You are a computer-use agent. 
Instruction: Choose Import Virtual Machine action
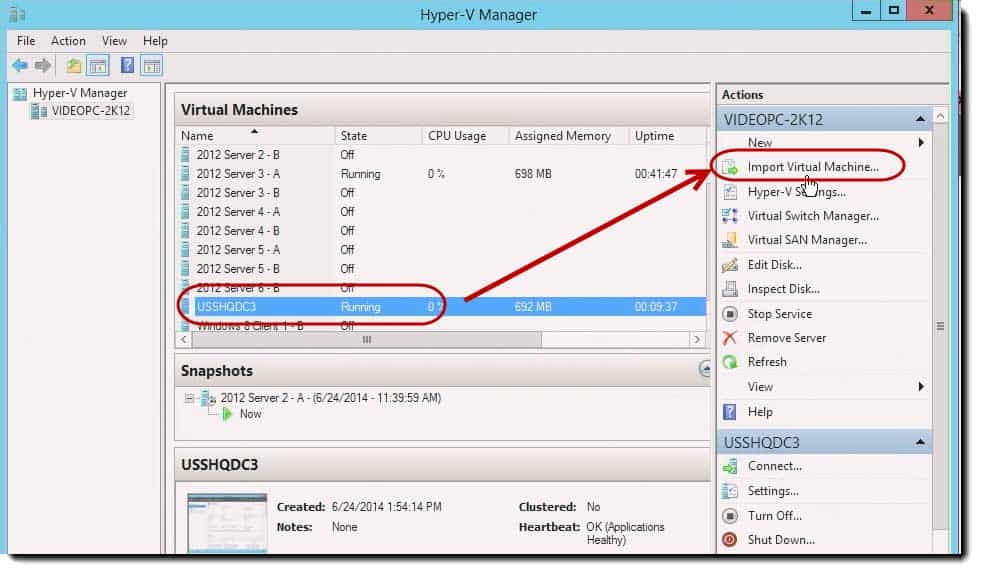(813, 167)
